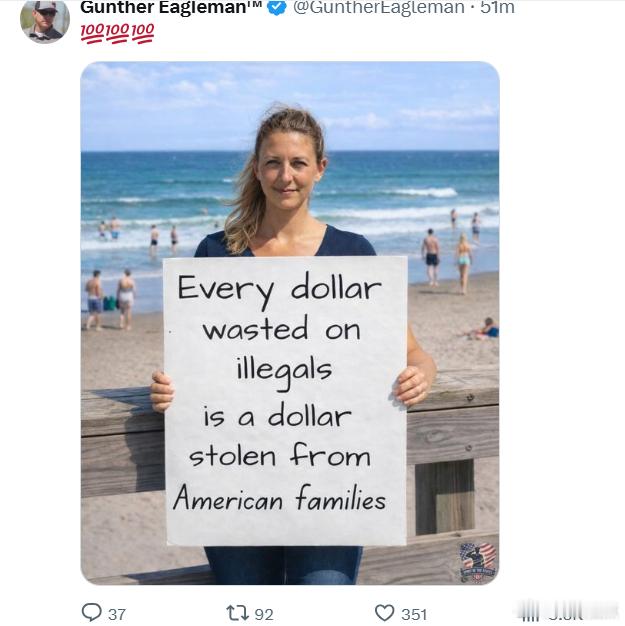Open Gunther Eagleman's profile avatar
The height and width of the screenshot is (626, 625).
[45, 20]
